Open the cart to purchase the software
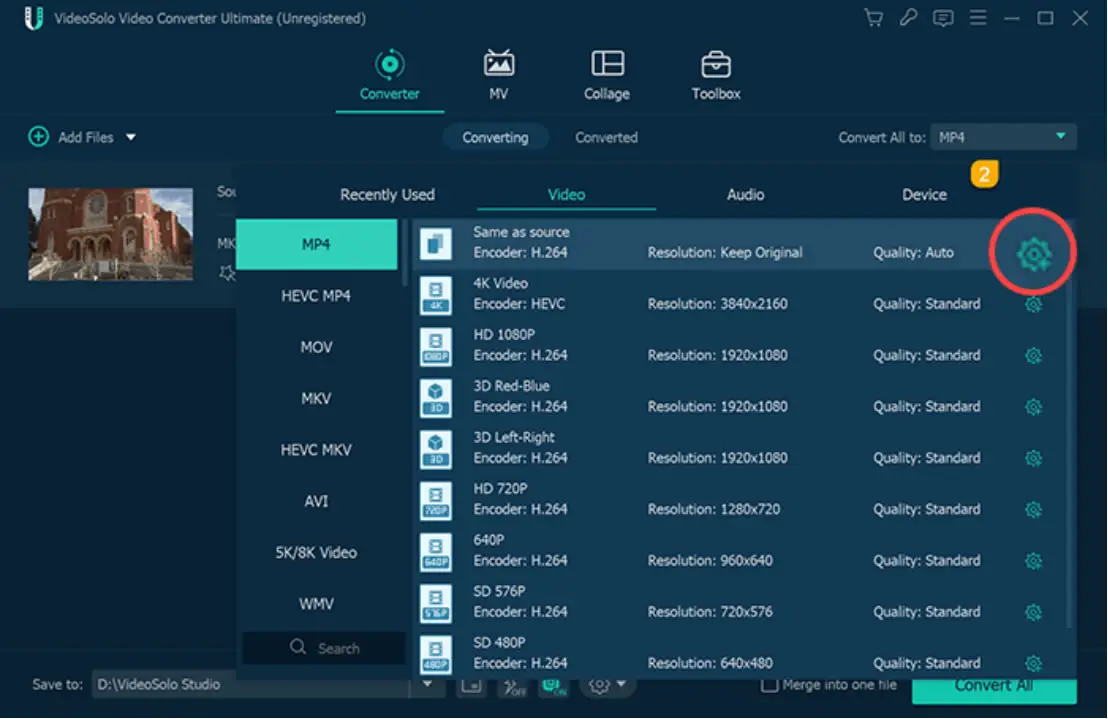The image size is (1108, 719). coord(873,16)
